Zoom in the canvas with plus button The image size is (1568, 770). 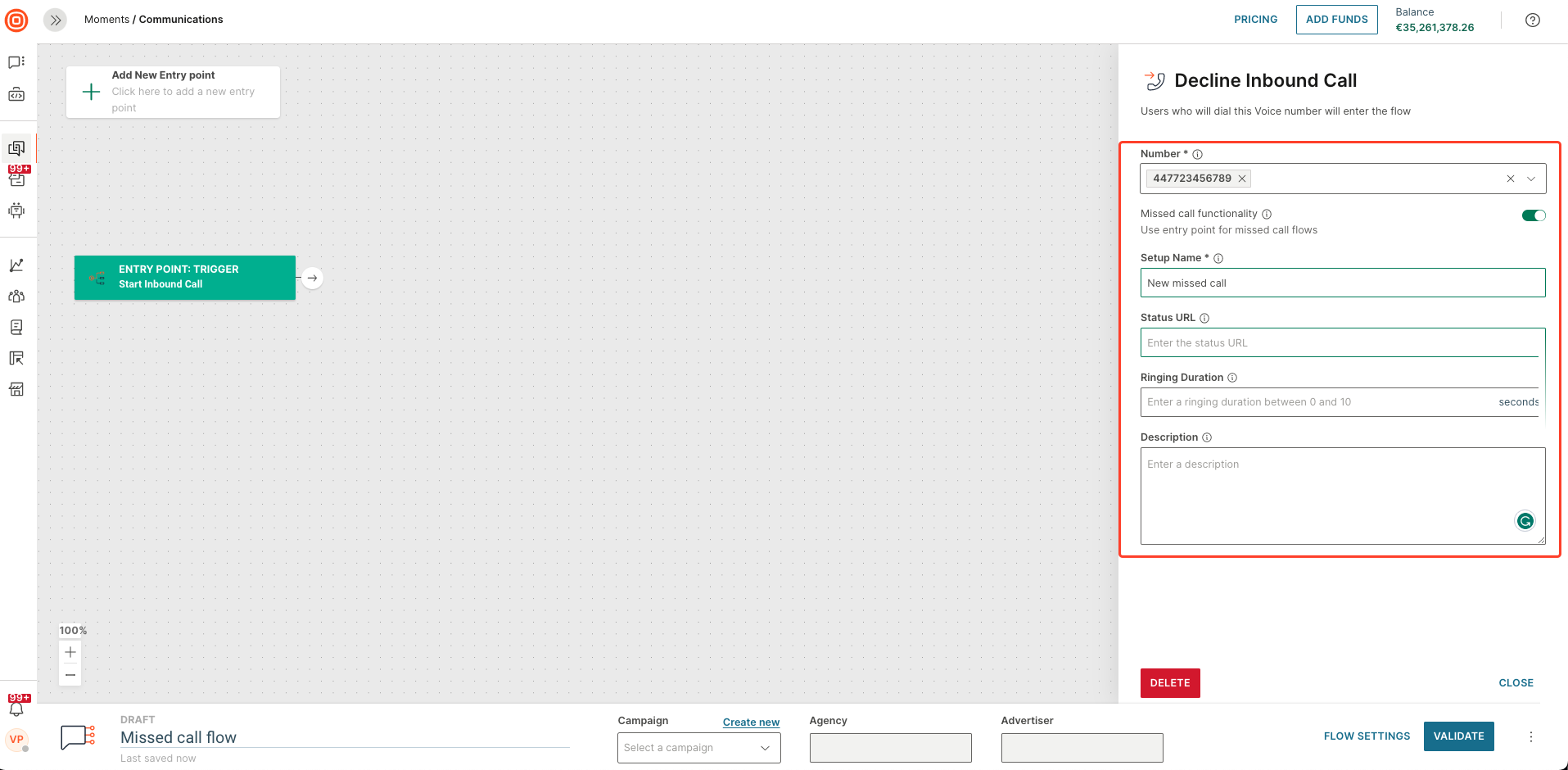pos(70,652)
